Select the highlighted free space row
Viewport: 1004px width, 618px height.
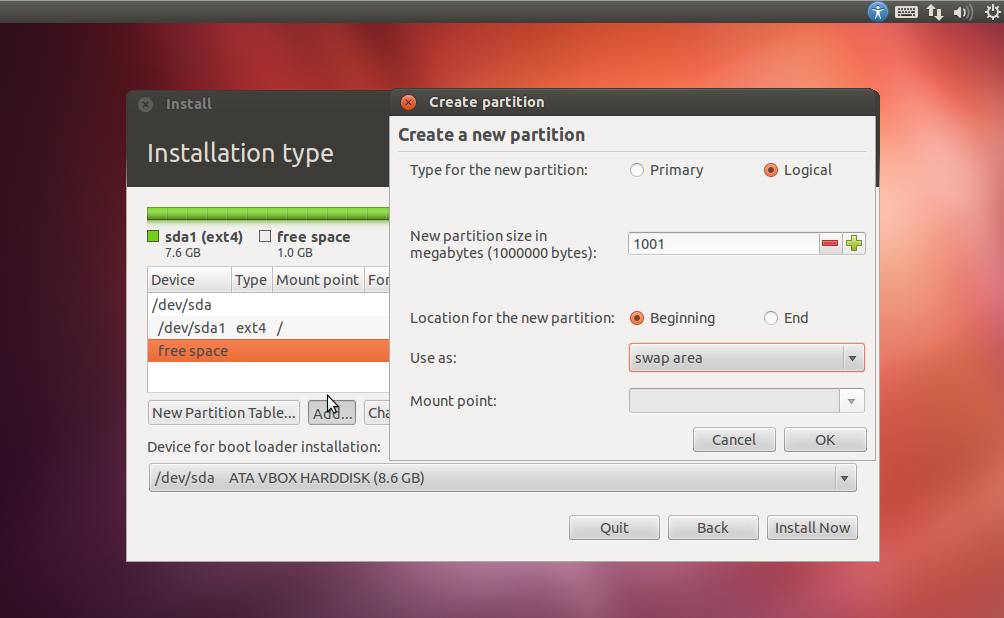click(x=268, y=351)
